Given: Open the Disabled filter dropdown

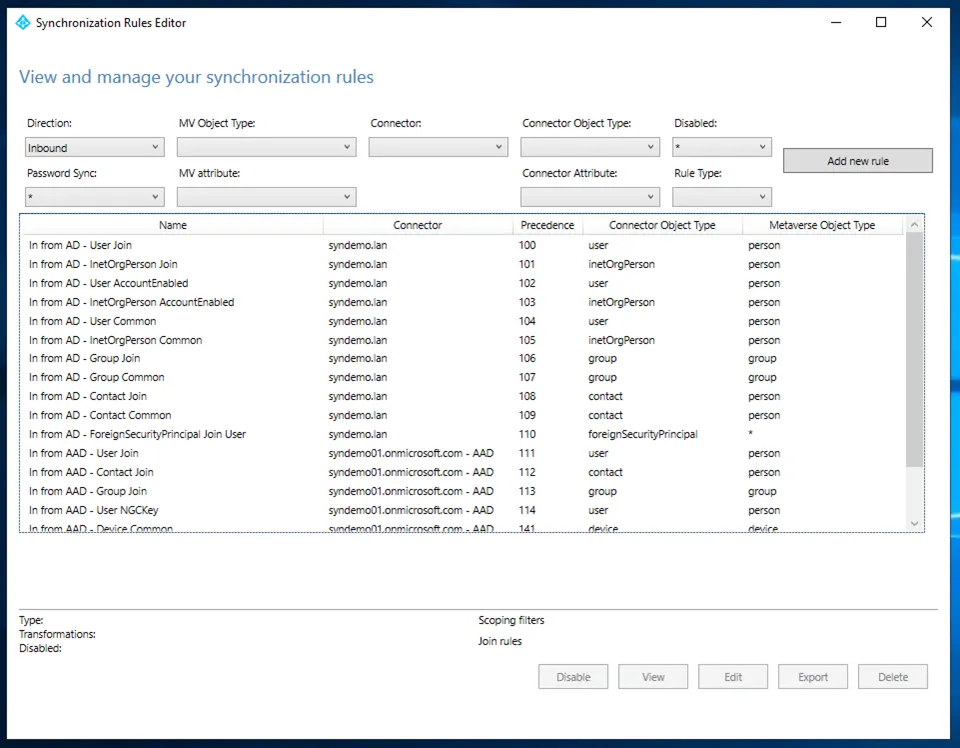Looking at the screenshot, I should click(x=721, y=147).
